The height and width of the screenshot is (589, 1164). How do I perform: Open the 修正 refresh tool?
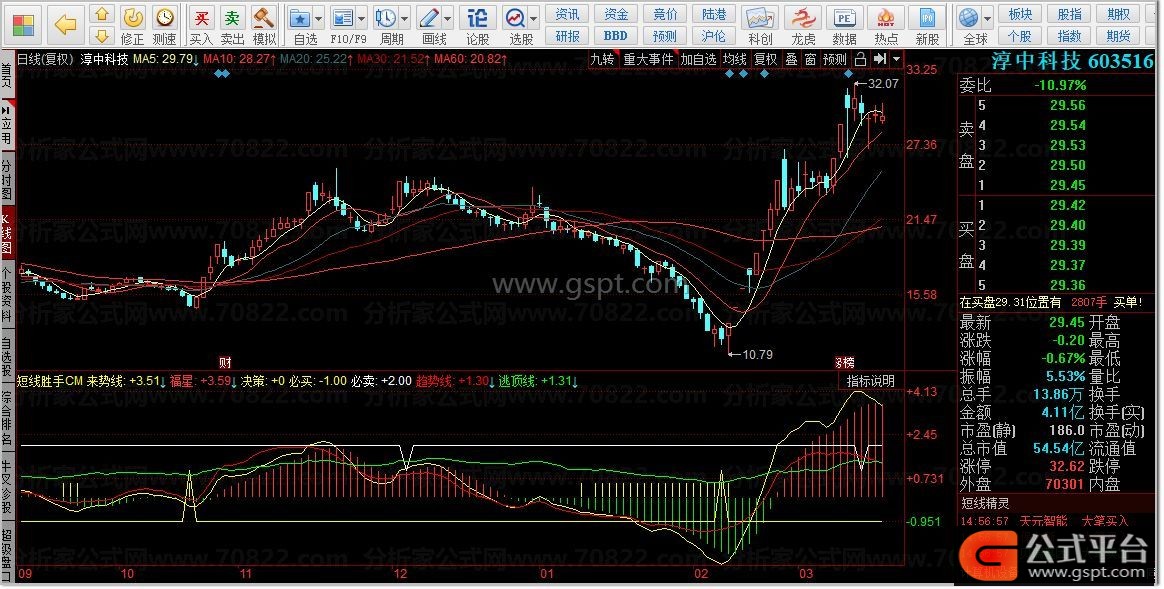[133, 17]
